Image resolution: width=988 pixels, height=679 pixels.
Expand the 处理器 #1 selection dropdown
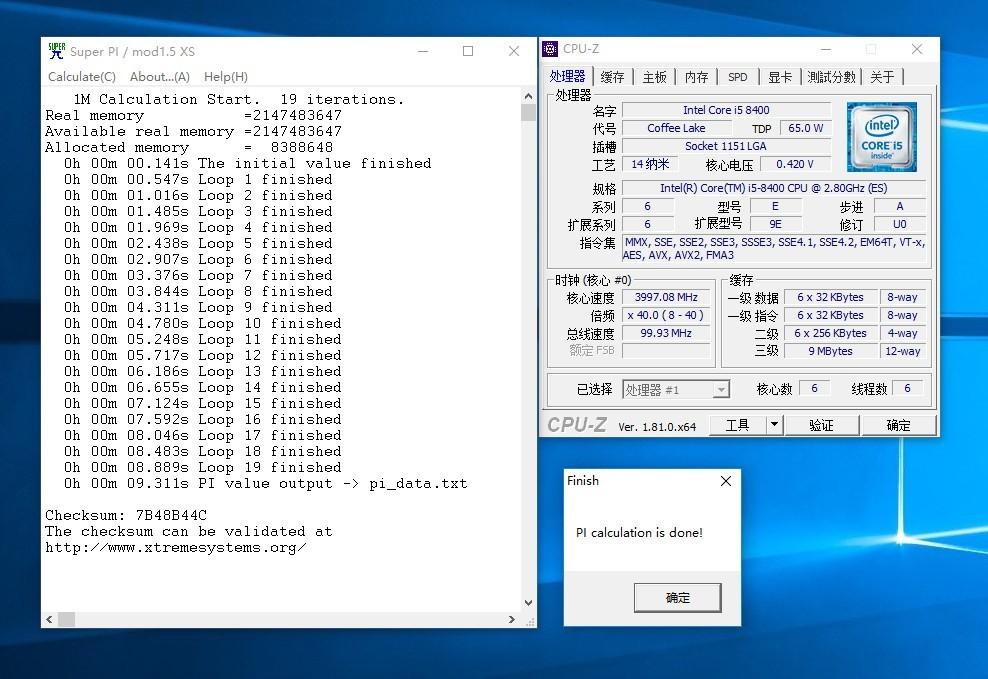tap(721, 390)
